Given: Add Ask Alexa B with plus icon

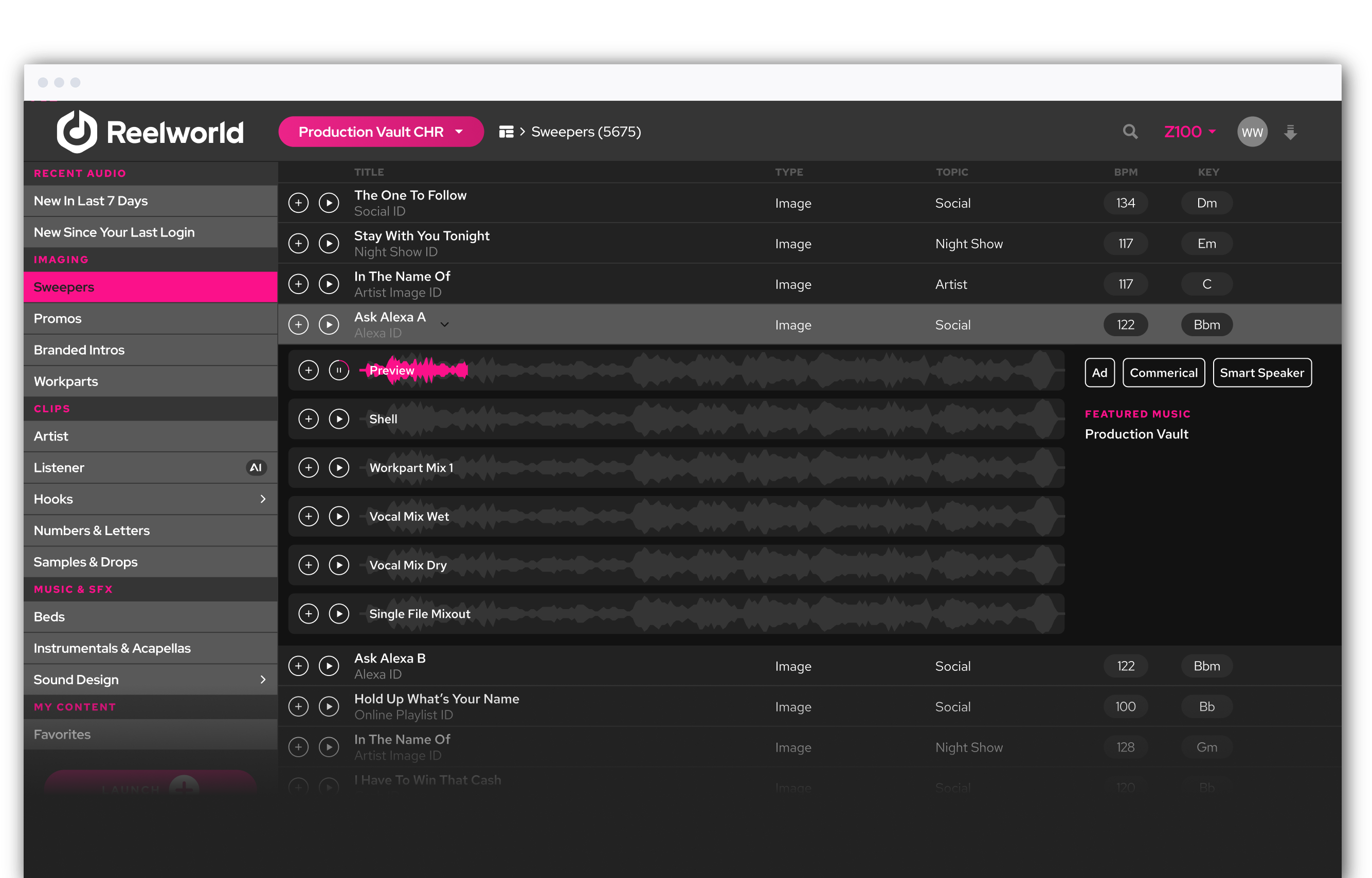Looking at the screenshot, I should [x=298, y=666].
